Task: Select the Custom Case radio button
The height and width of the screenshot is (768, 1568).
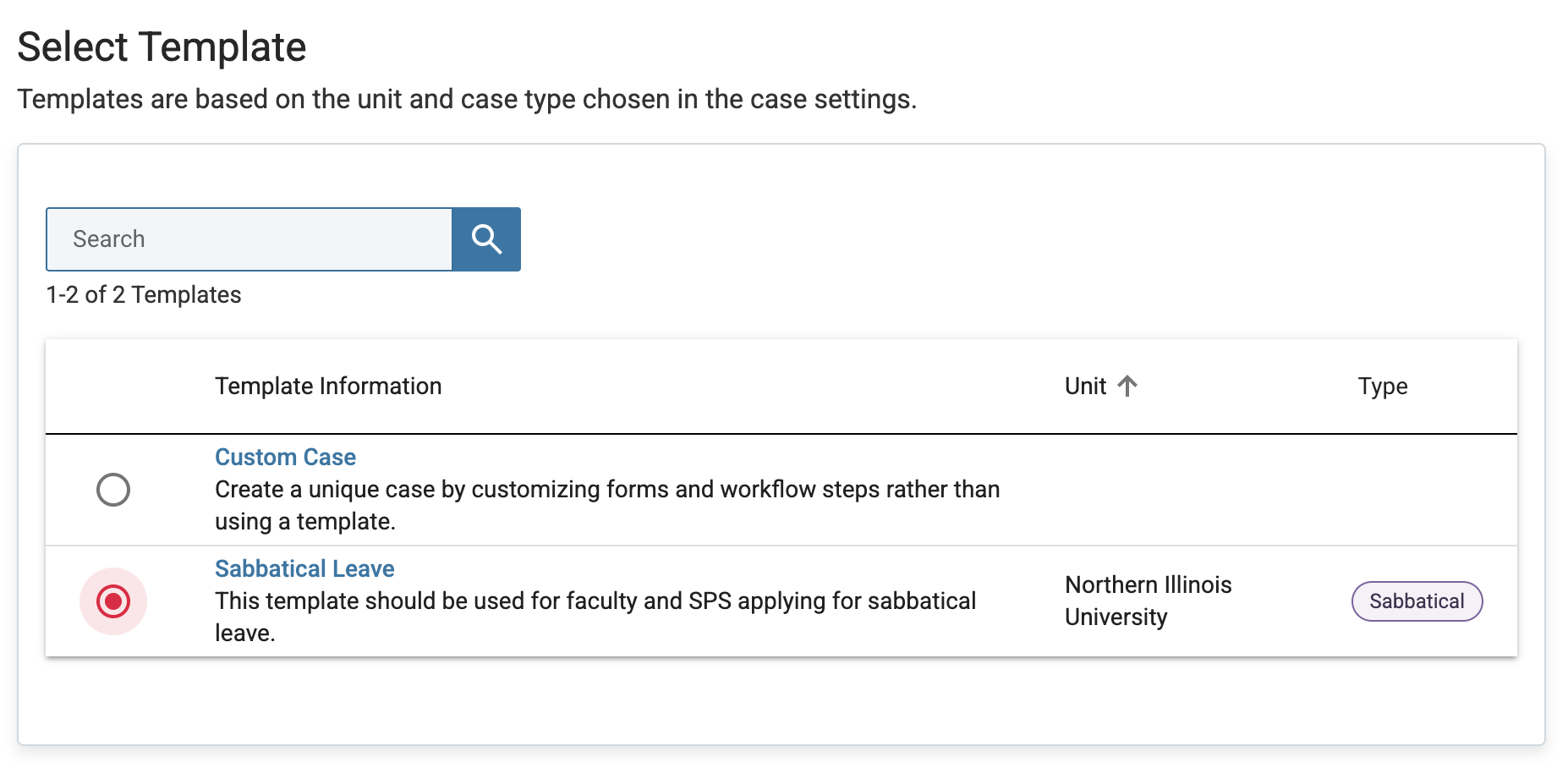Action: click(x=113, y=490)
